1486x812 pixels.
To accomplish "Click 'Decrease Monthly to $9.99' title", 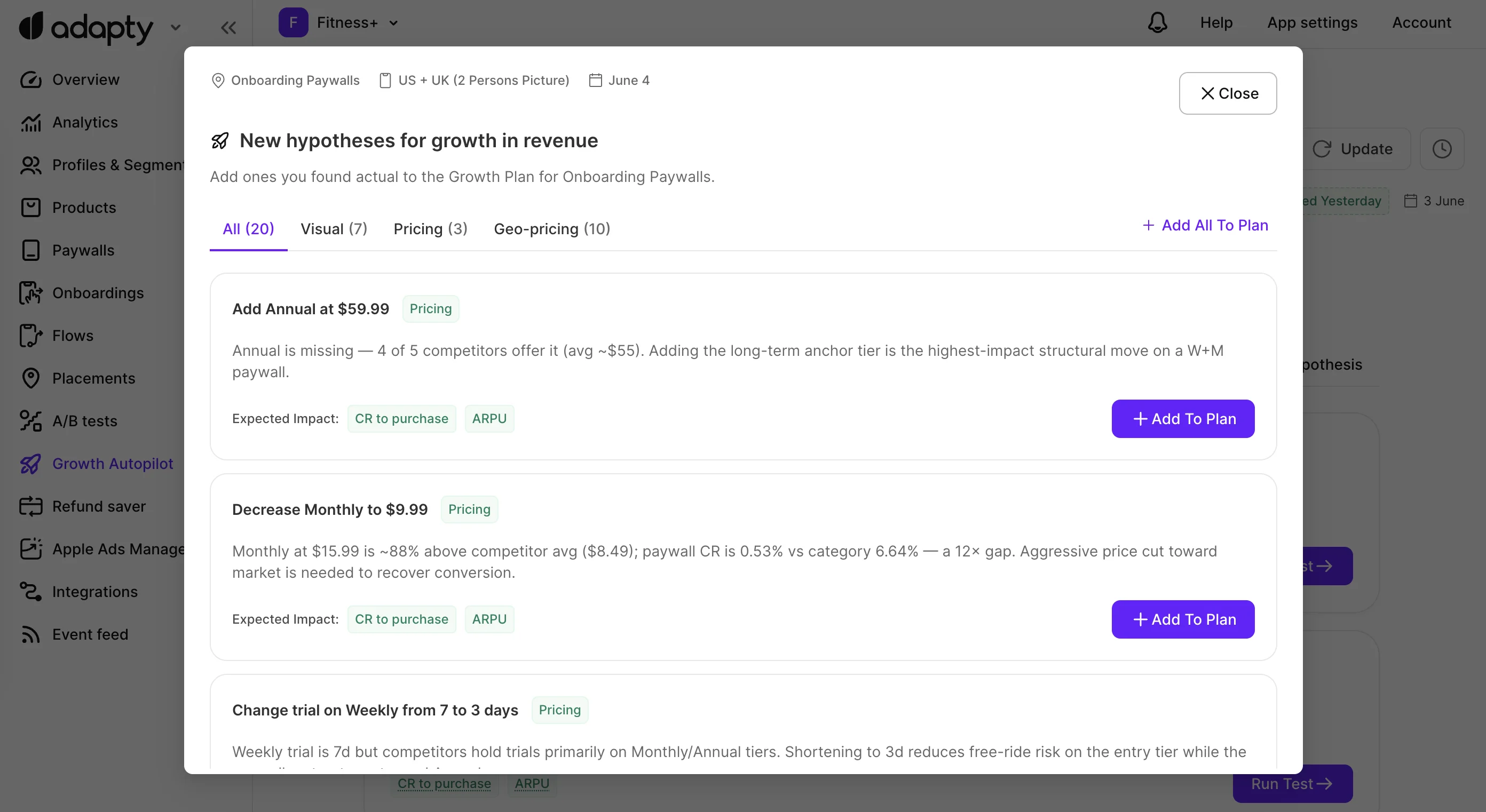I will click(x=330, y=510).
